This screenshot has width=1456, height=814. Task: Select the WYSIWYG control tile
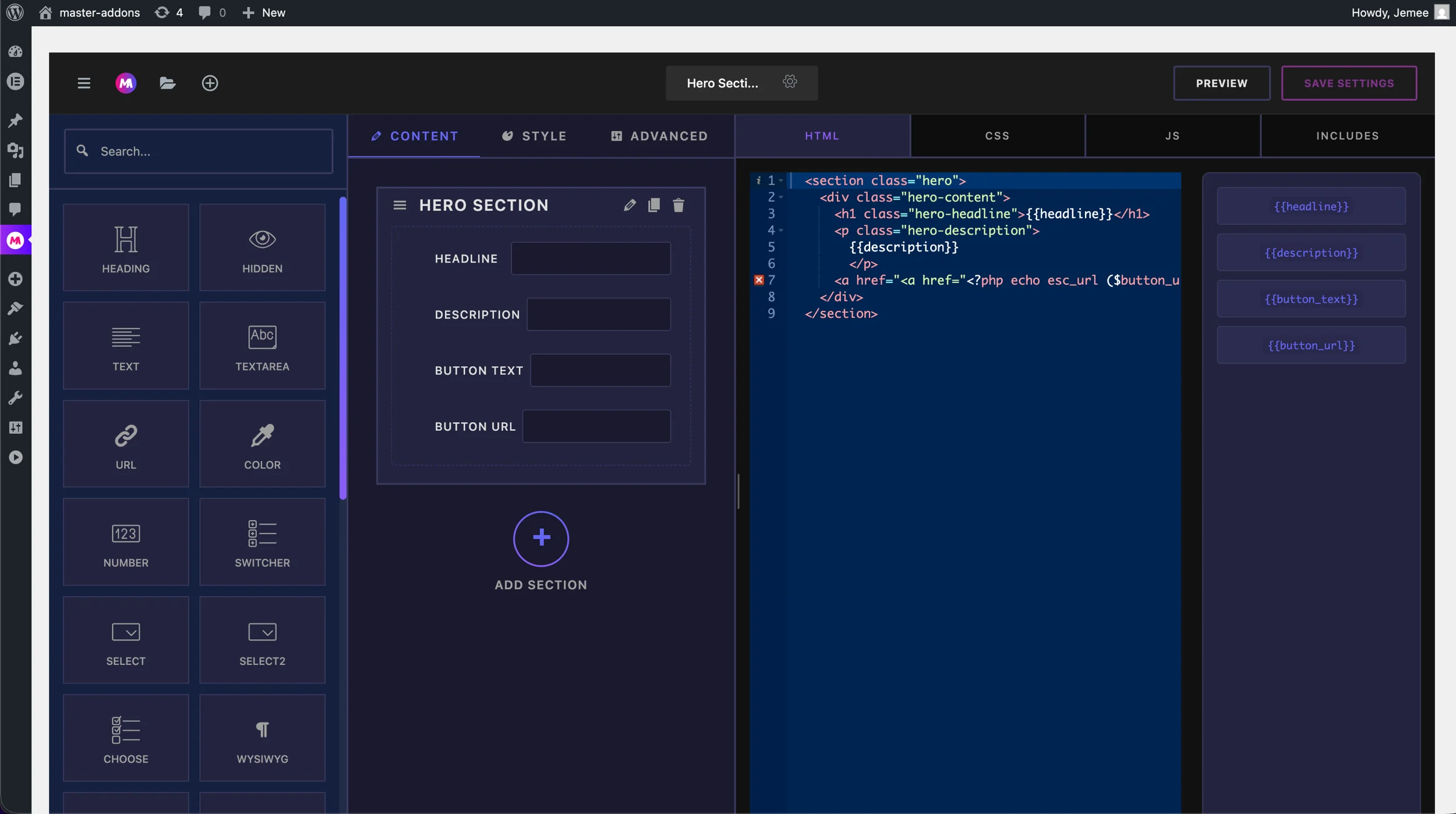(x=262, y=738)
